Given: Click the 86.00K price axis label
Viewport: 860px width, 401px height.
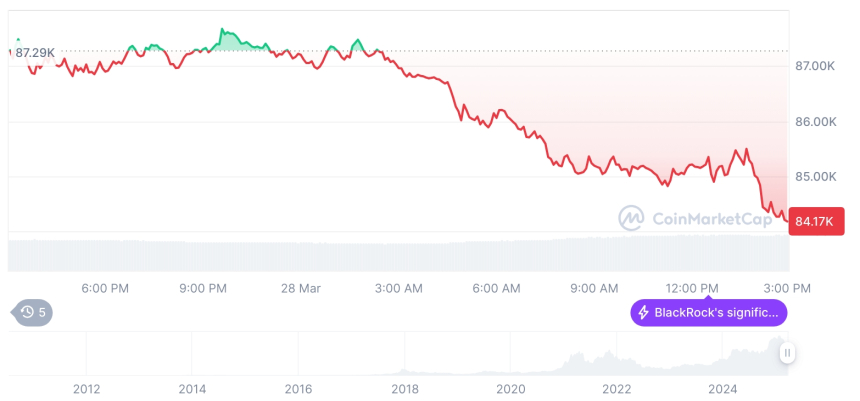Looking at the screenshot, I should point(814,122).
